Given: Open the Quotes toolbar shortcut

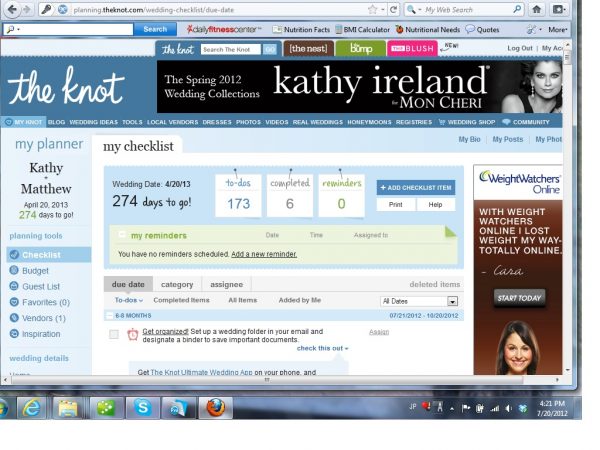Looking at the screenshot, I should (483, 29).
